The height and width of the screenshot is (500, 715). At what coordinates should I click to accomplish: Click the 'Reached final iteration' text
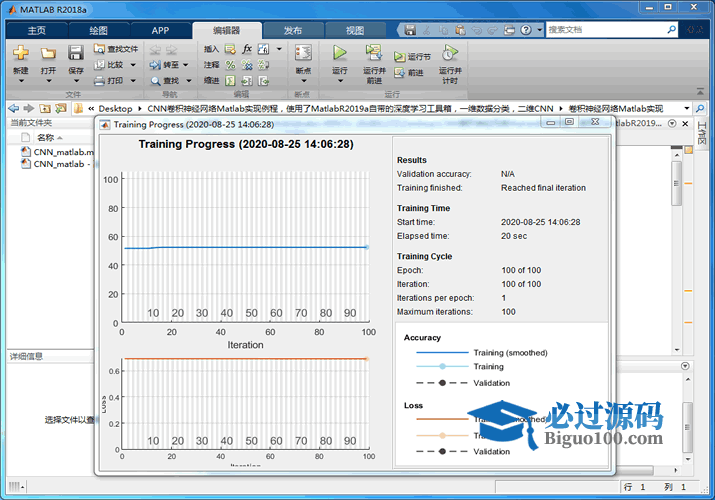pyautogui.click(x=543, y=188)
